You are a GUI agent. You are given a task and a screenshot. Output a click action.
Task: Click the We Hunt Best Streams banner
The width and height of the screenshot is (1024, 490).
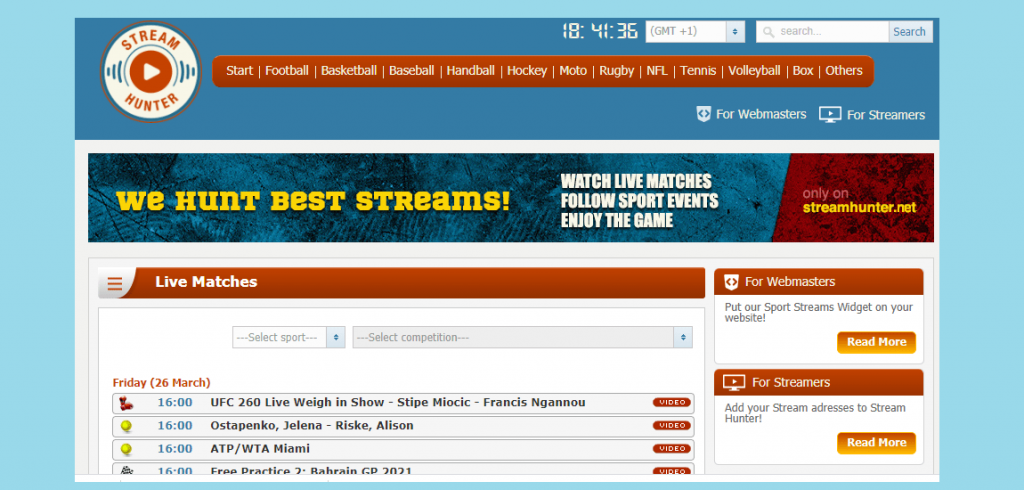tap(511, 198)
